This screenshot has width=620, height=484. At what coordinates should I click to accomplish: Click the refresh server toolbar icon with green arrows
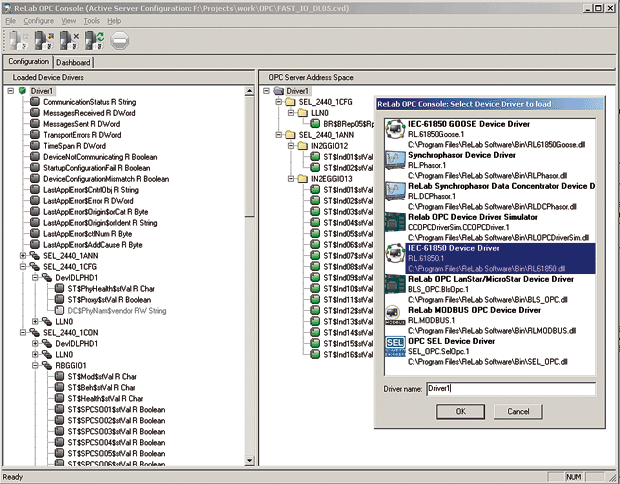tap(95, 40)
